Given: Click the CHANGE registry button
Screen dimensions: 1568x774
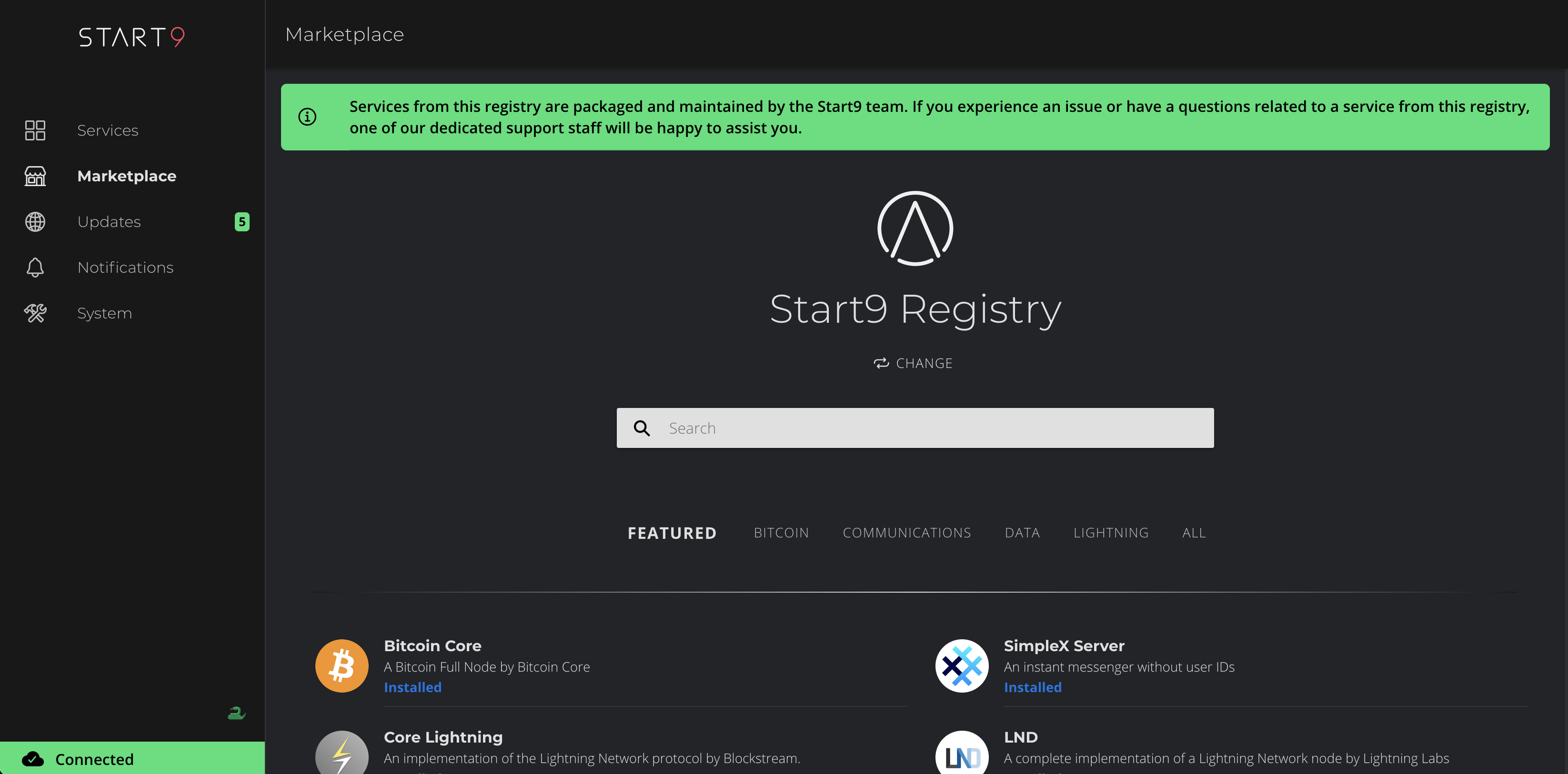Looking at the screenshot, I should (914, 363).
